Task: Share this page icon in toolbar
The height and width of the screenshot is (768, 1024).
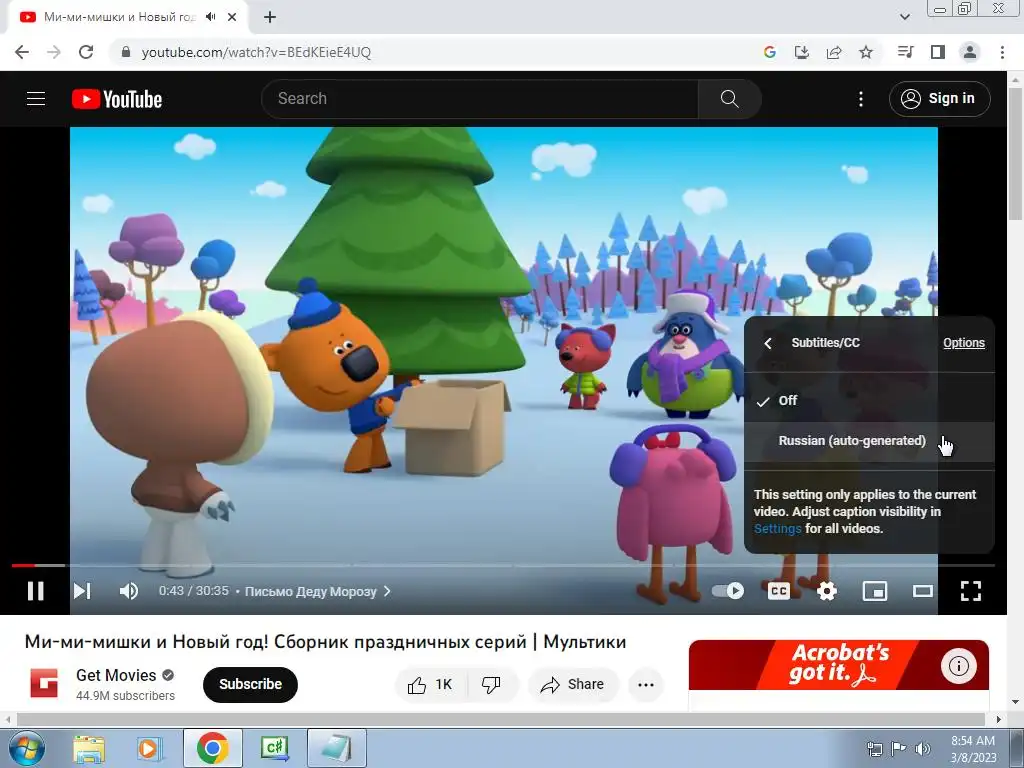Action: (834, 52)
